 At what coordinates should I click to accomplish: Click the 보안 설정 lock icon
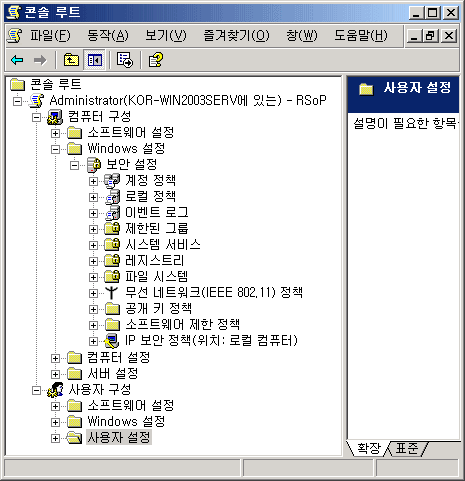94,165
